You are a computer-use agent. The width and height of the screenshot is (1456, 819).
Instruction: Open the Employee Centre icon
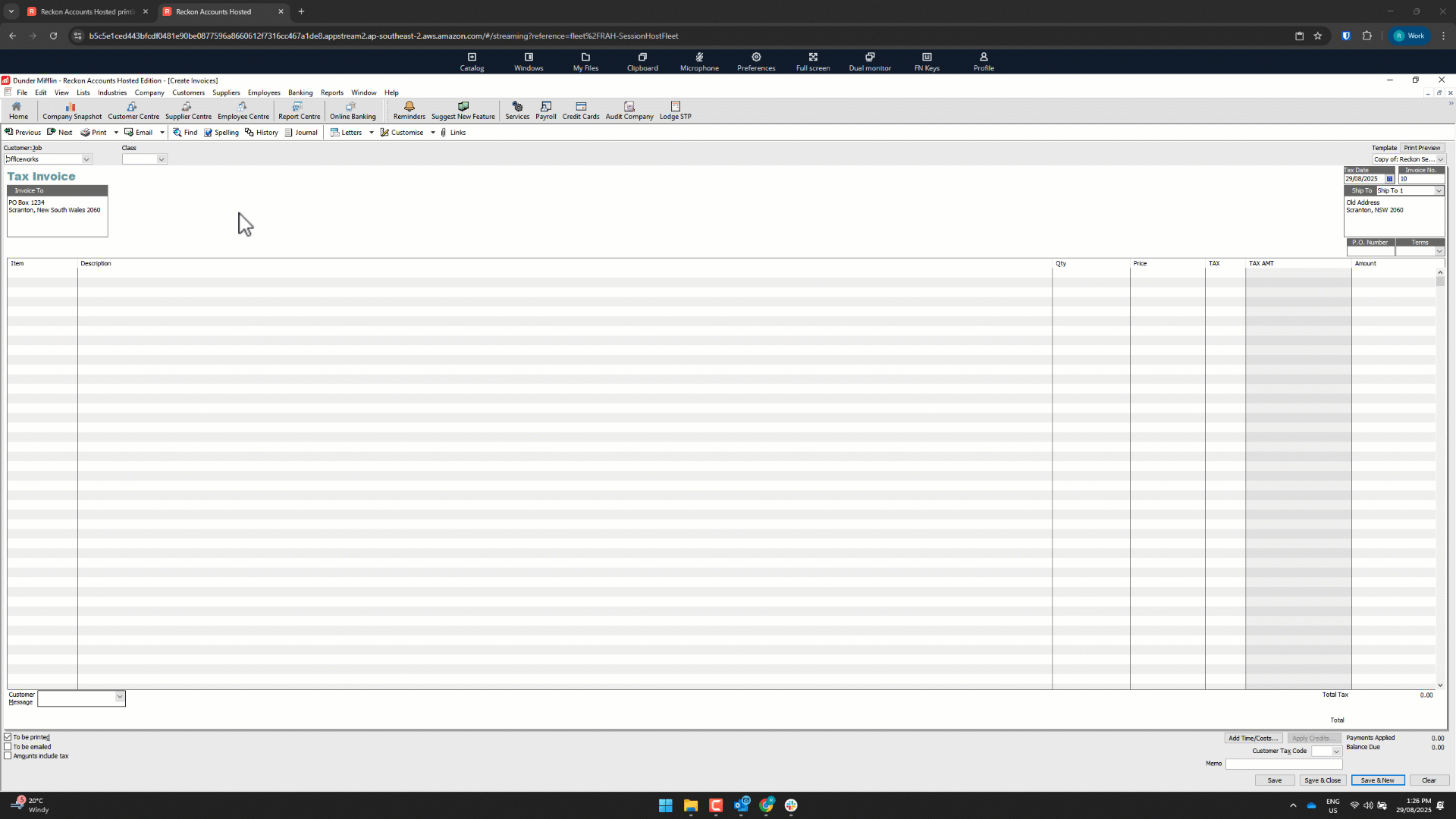click(x=243, y=111)
